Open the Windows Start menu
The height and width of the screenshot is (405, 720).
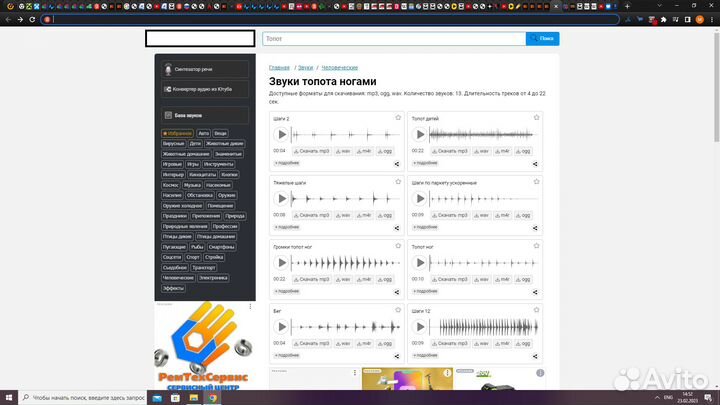[x=8, y=397]
